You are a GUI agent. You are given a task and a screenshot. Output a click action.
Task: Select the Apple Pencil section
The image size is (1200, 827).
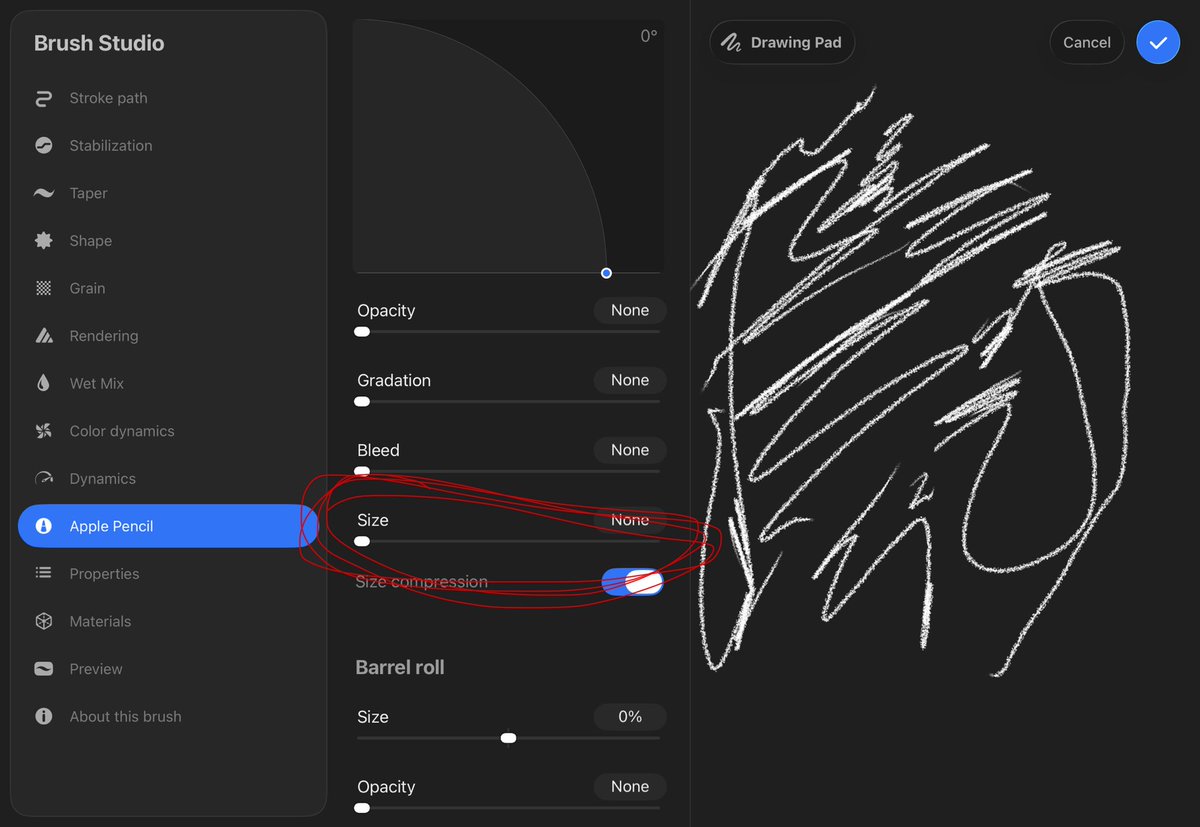168,526
